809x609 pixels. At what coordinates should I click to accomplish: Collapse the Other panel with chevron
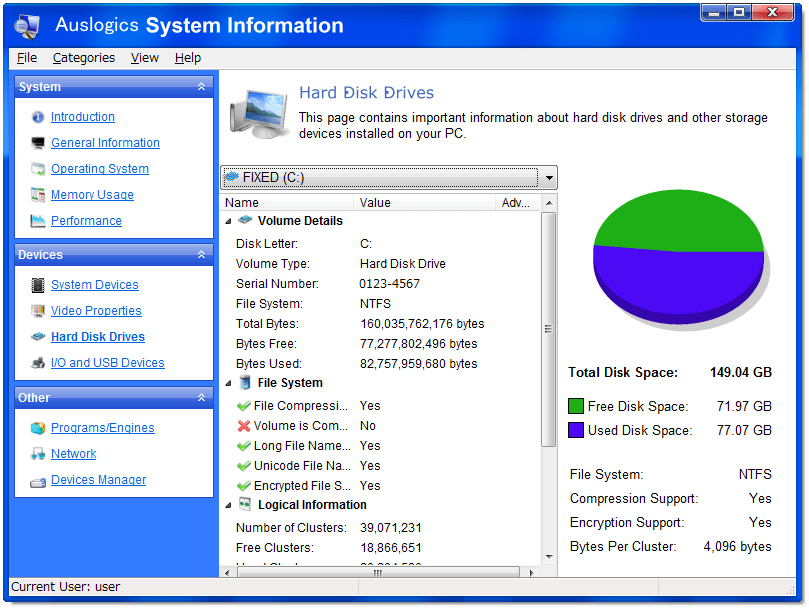(202, 397)
